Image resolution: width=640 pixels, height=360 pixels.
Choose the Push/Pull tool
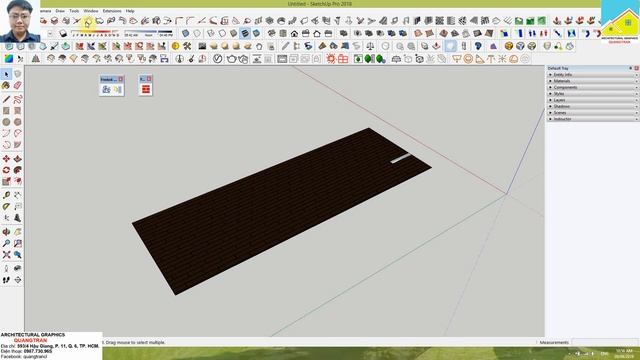point(18,159)
